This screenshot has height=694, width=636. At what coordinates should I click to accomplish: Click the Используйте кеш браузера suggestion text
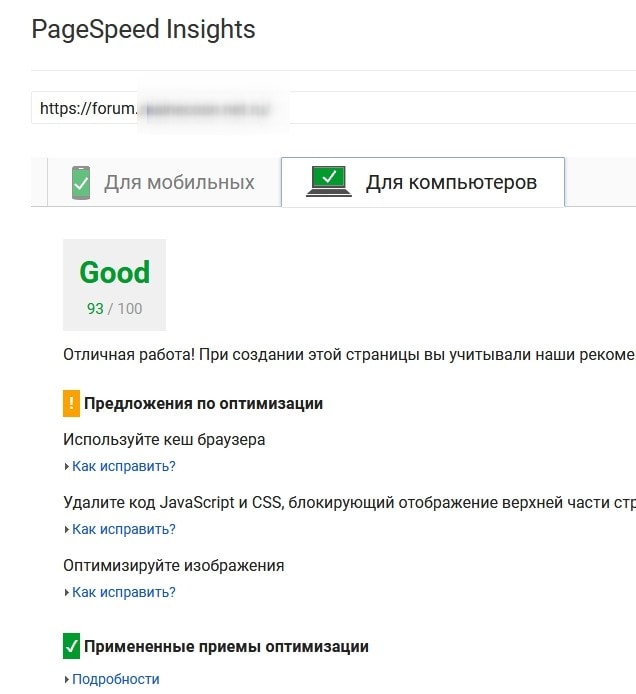tap(164, 440)
